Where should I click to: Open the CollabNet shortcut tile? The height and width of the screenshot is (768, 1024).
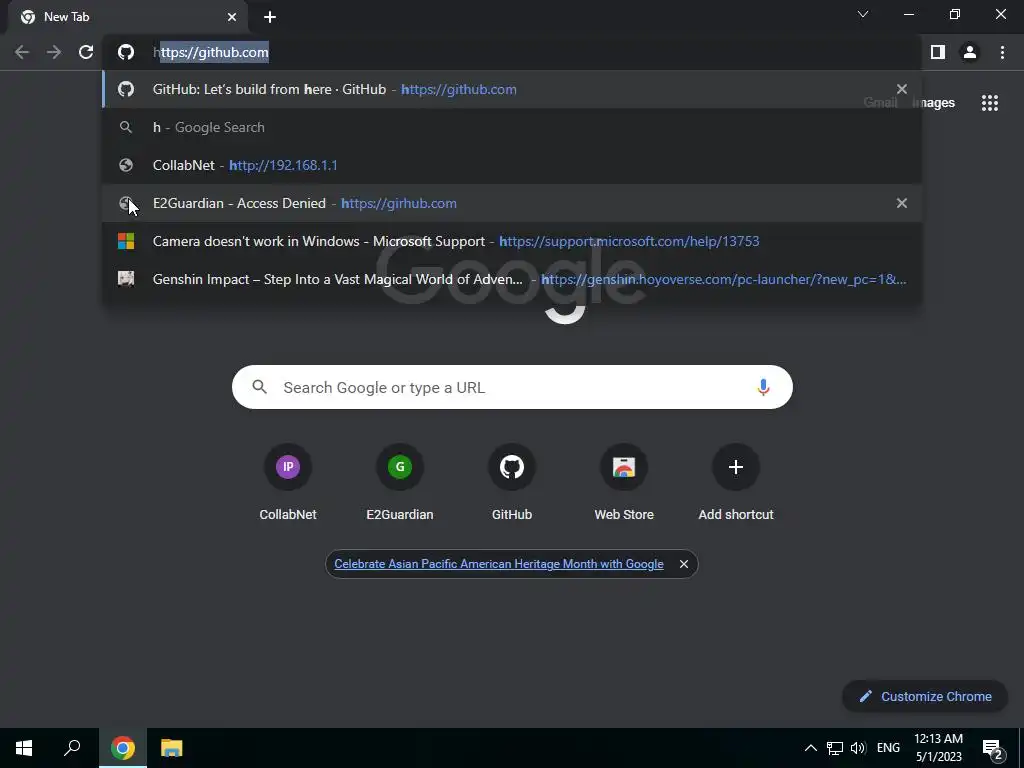(x=288, y=482)
